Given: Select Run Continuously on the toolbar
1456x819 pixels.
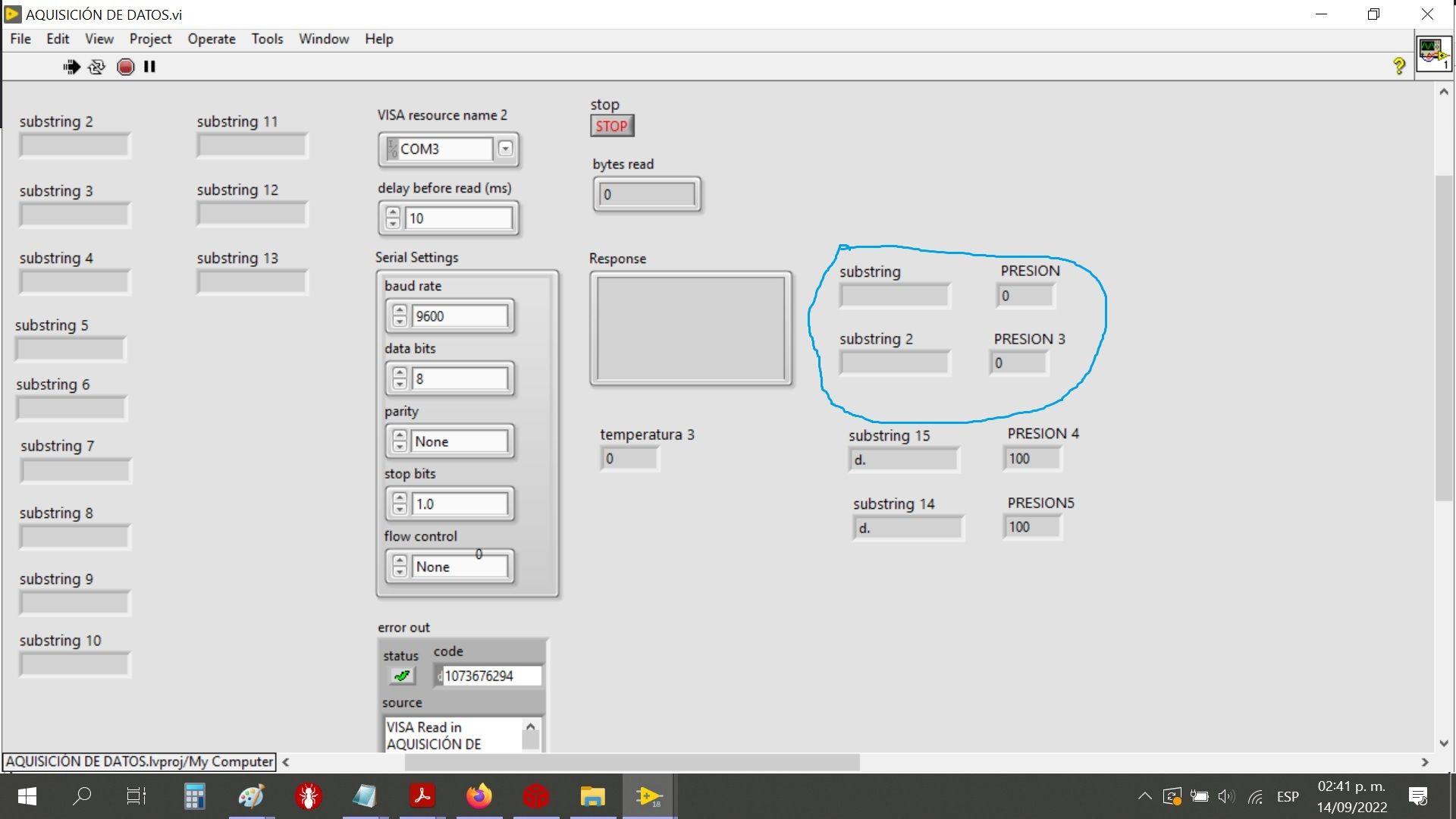Looking at the screenshot, I should point(96,67).
